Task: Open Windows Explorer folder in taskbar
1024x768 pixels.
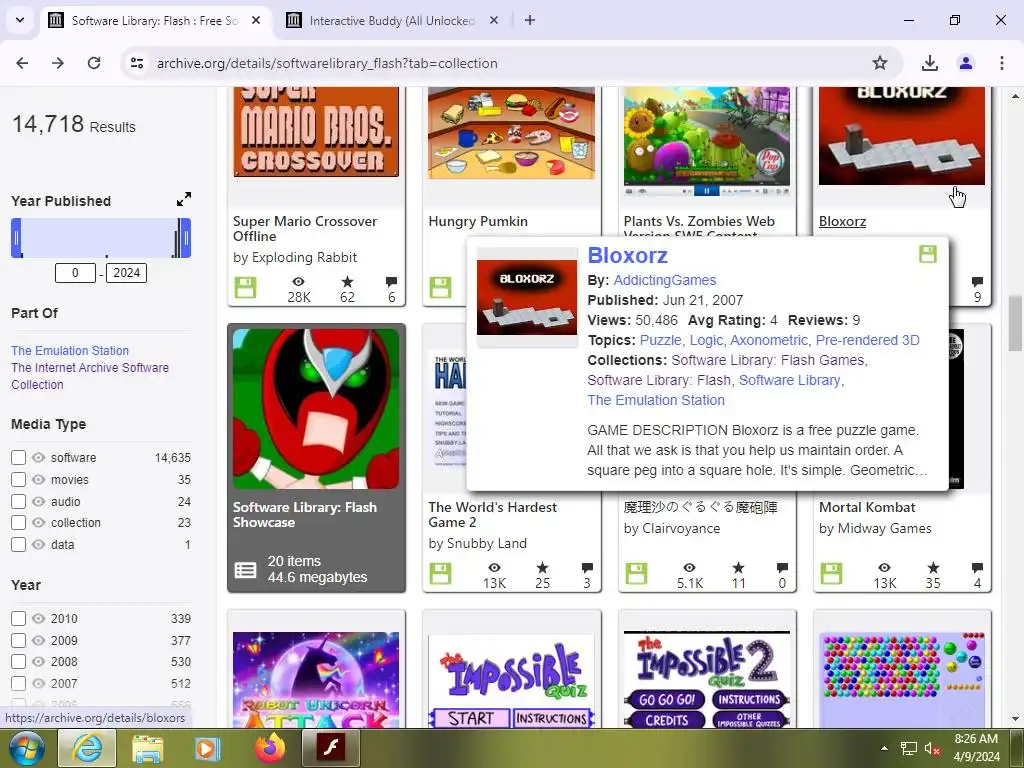Action: 148,748
